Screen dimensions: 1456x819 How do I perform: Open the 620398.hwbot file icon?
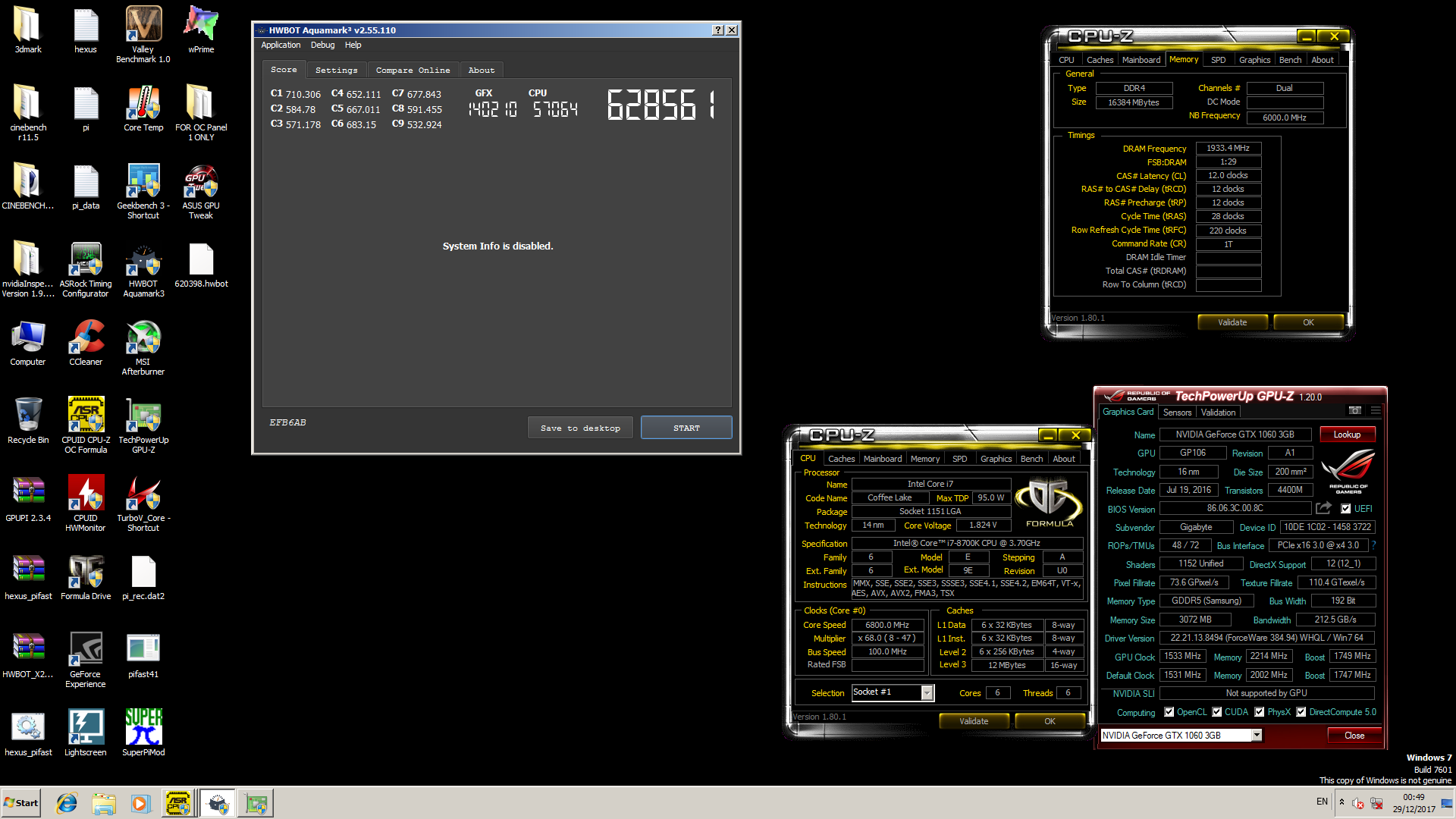pyautogui.click(x=201, y=265)
